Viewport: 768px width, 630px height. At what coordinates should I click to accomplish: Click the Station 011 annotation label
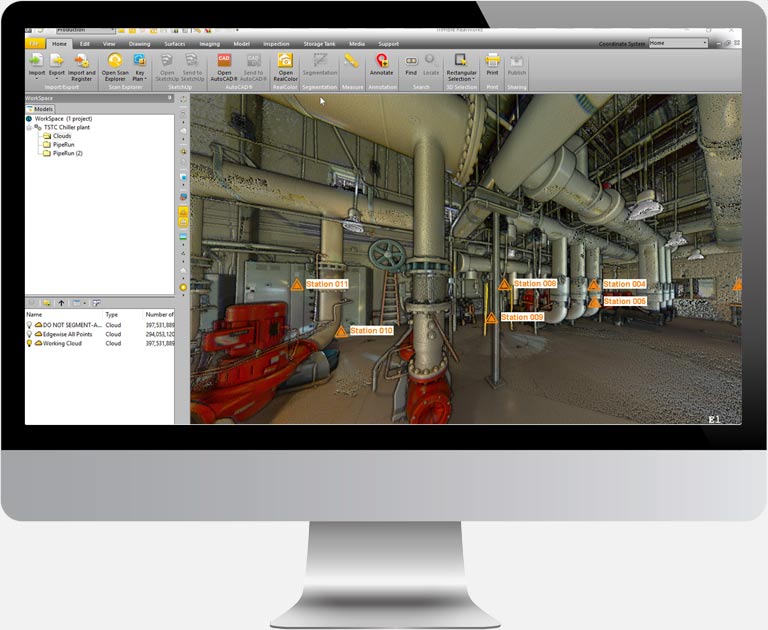[327, 284]
